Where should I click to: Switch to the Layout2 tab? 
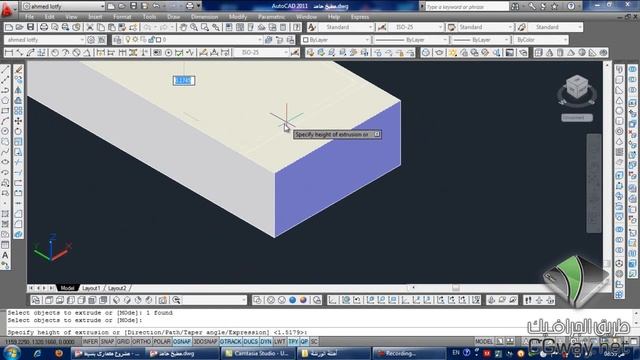117,288
